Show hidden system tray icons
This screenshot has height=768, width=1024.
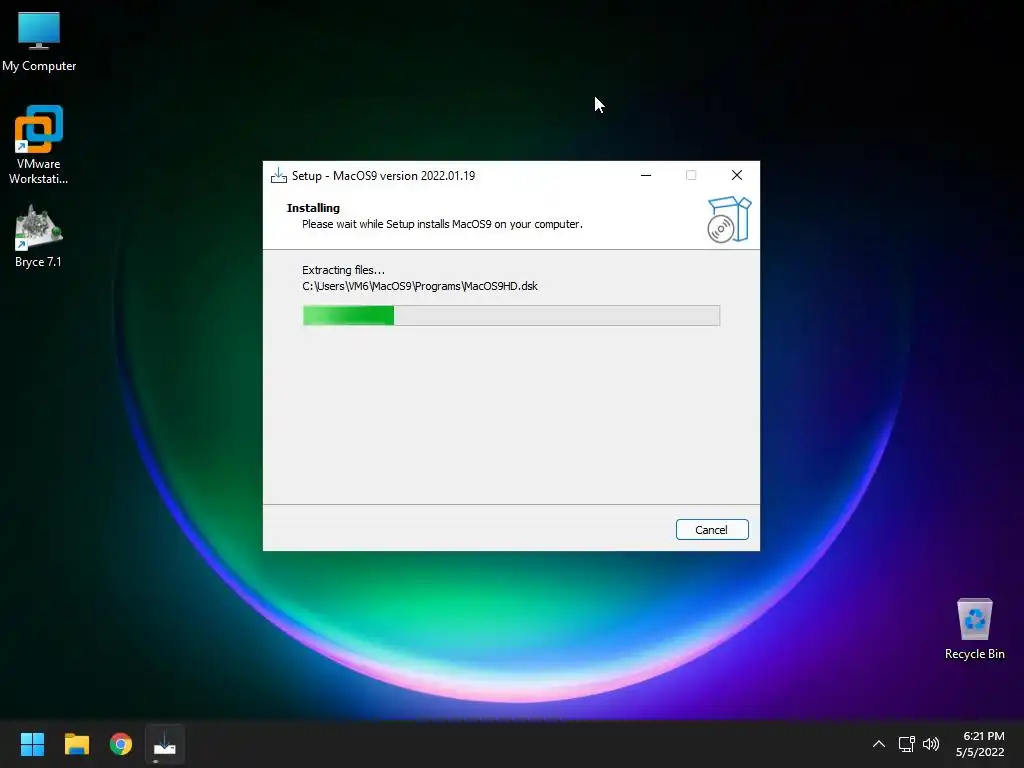[879, 744]
